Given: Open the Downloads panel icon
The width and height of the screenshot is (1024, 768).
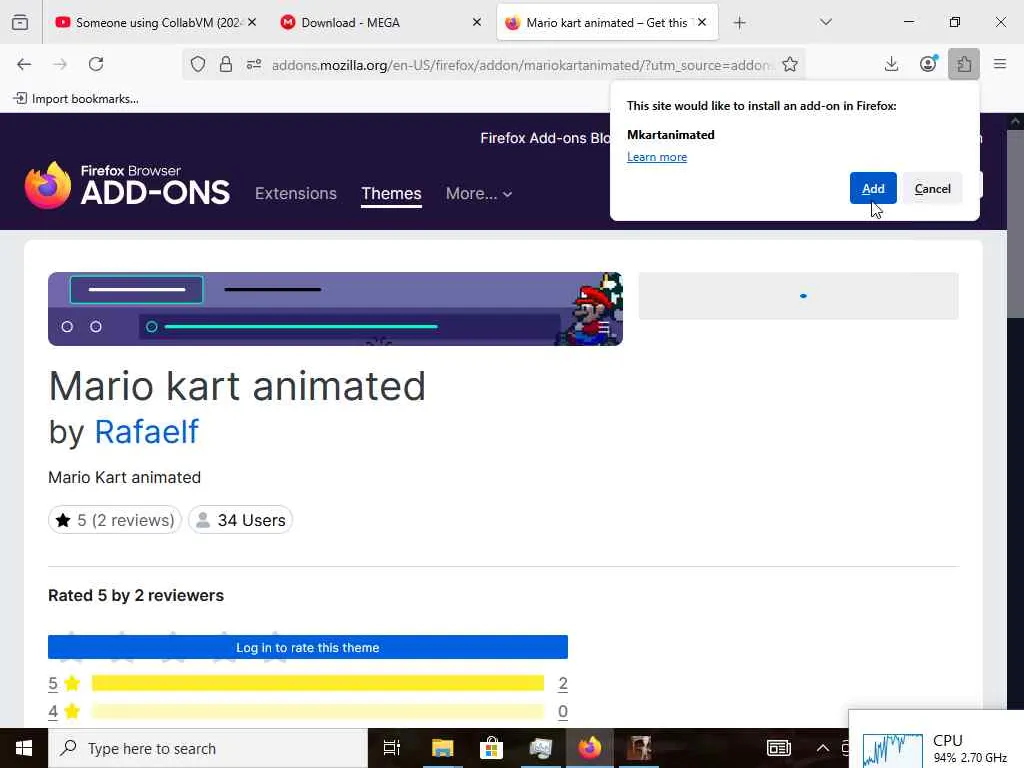Looking at the screenshot, I should [x=891, y=64].
